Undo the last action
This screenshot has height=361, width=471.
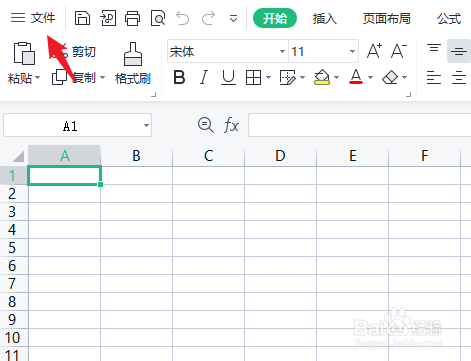[183, 18]
